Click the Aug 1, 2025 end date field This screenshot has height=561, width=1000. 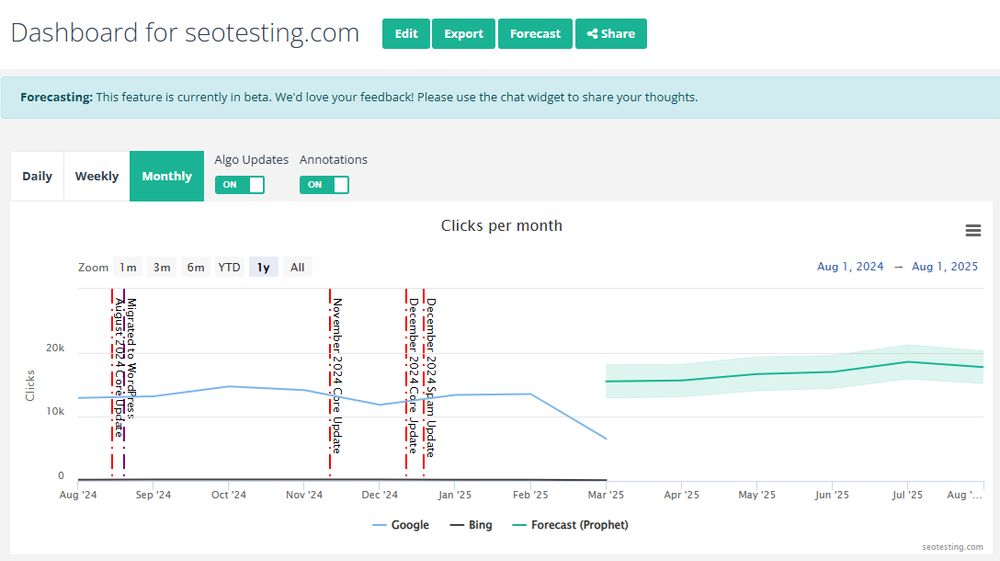click(945, 266)
